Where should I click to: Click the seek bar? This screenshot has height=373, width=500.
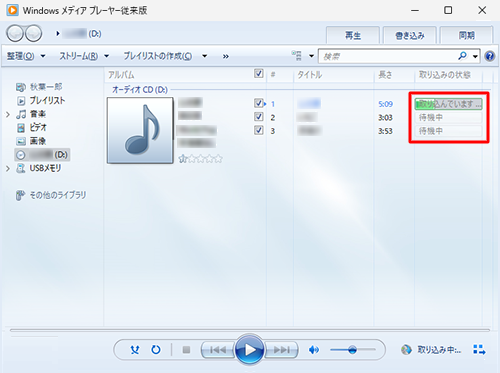250,330
